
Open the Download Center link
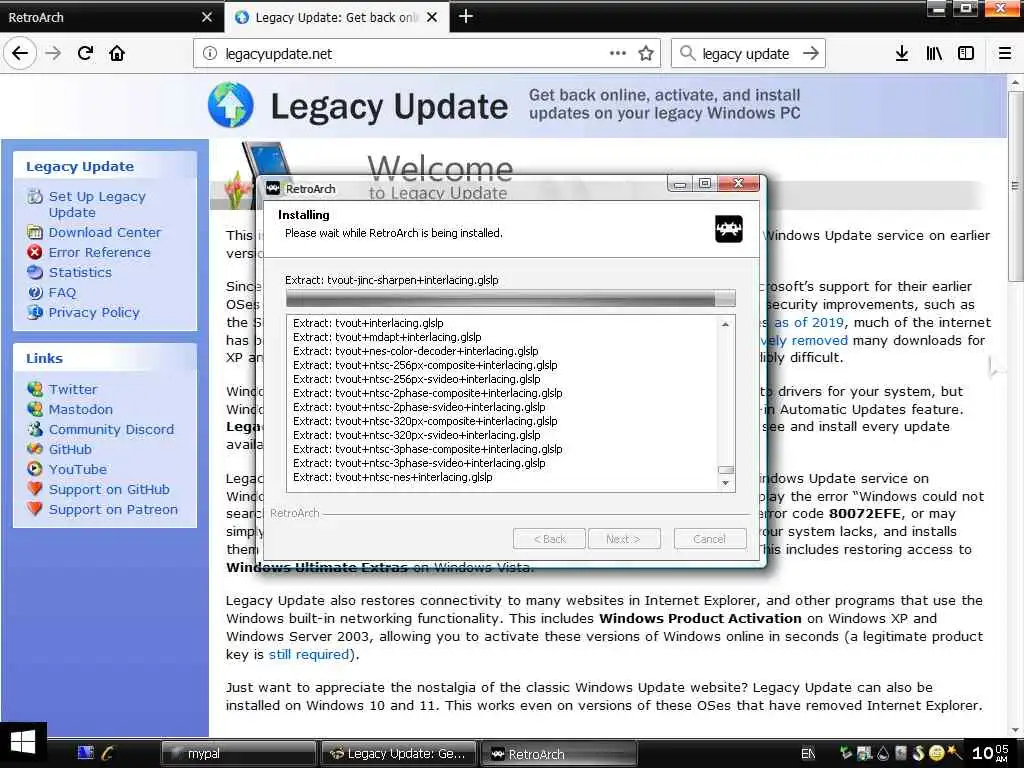click(x=104, y=232)
